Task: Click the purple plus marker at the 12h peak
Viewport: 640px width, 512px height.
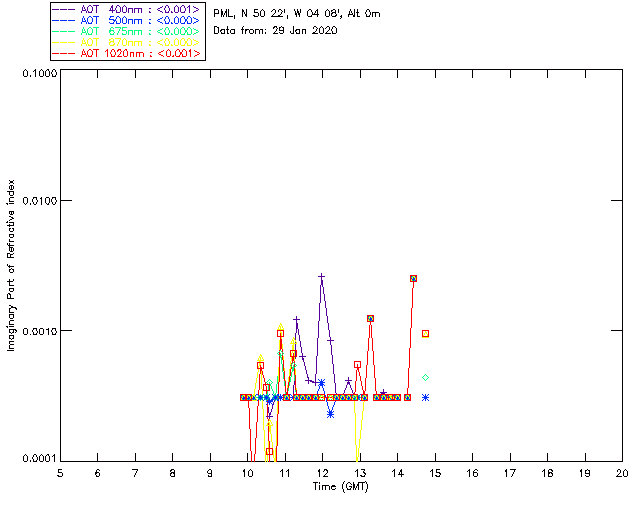Action: tap(322, 276)
